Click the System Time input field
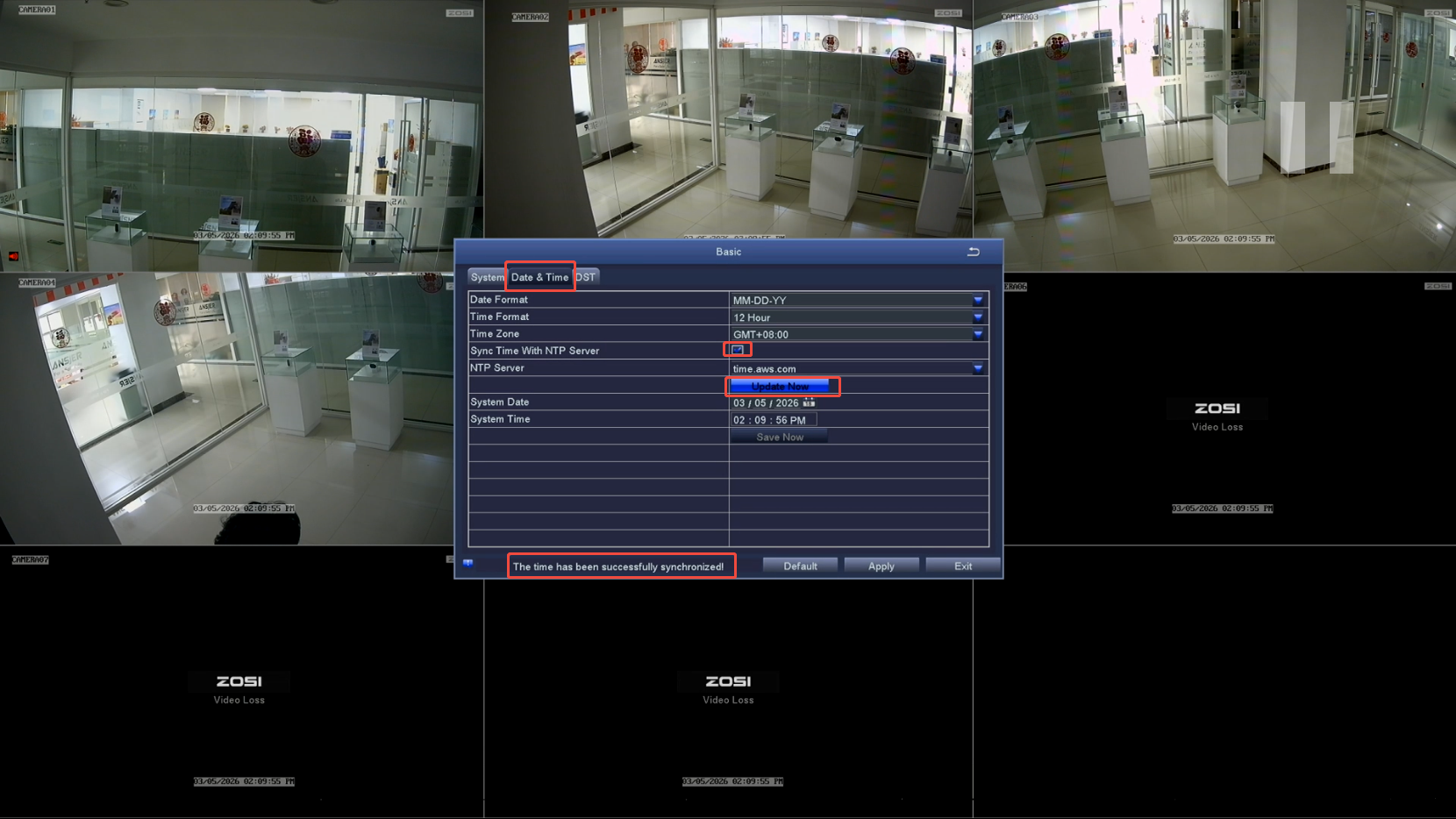 tap(772, 420)
